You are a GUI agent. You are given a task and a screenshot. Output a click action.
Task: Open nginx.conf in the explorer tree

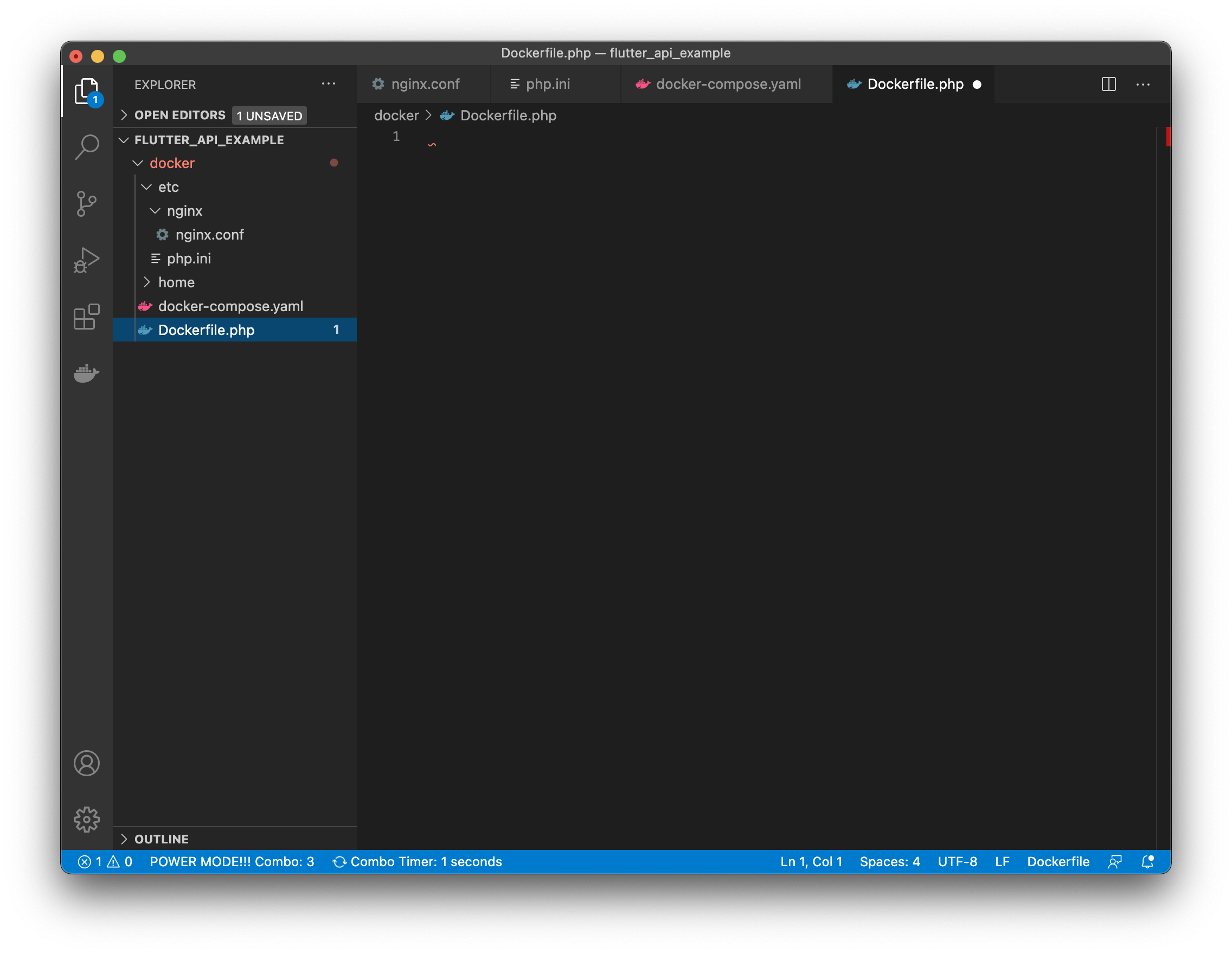[x=209, y=235]
